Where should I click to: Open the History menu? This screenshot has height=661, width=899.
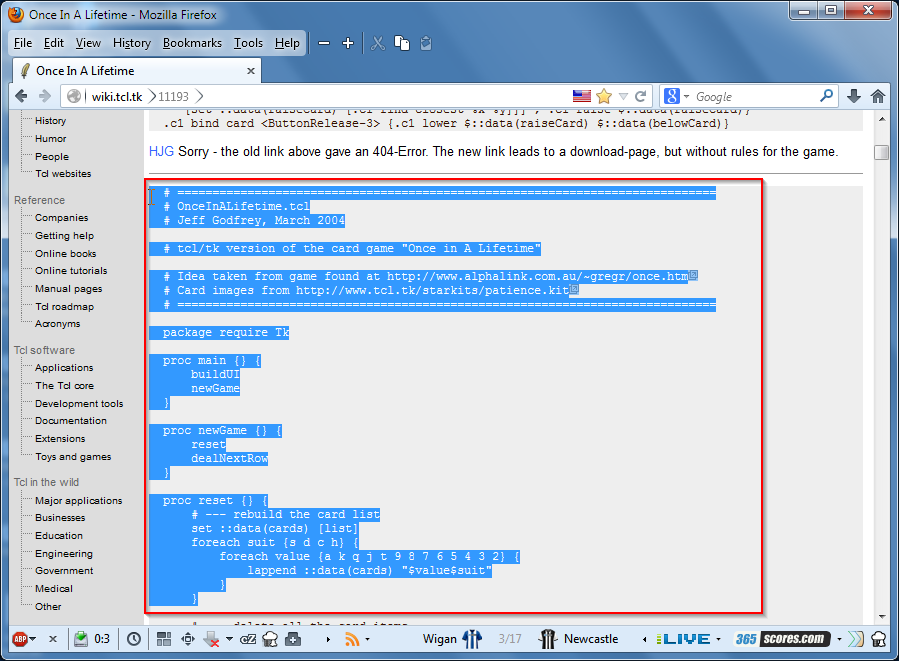point(132,43)
